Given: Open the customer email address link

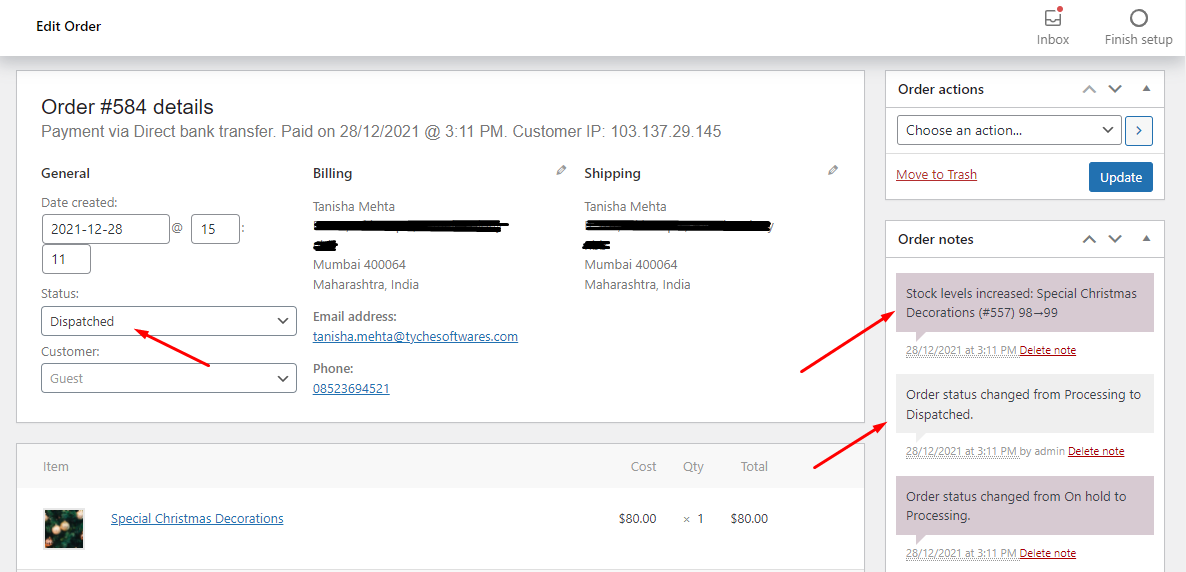Looking at the screenshot, I should [x=415, y=337].
